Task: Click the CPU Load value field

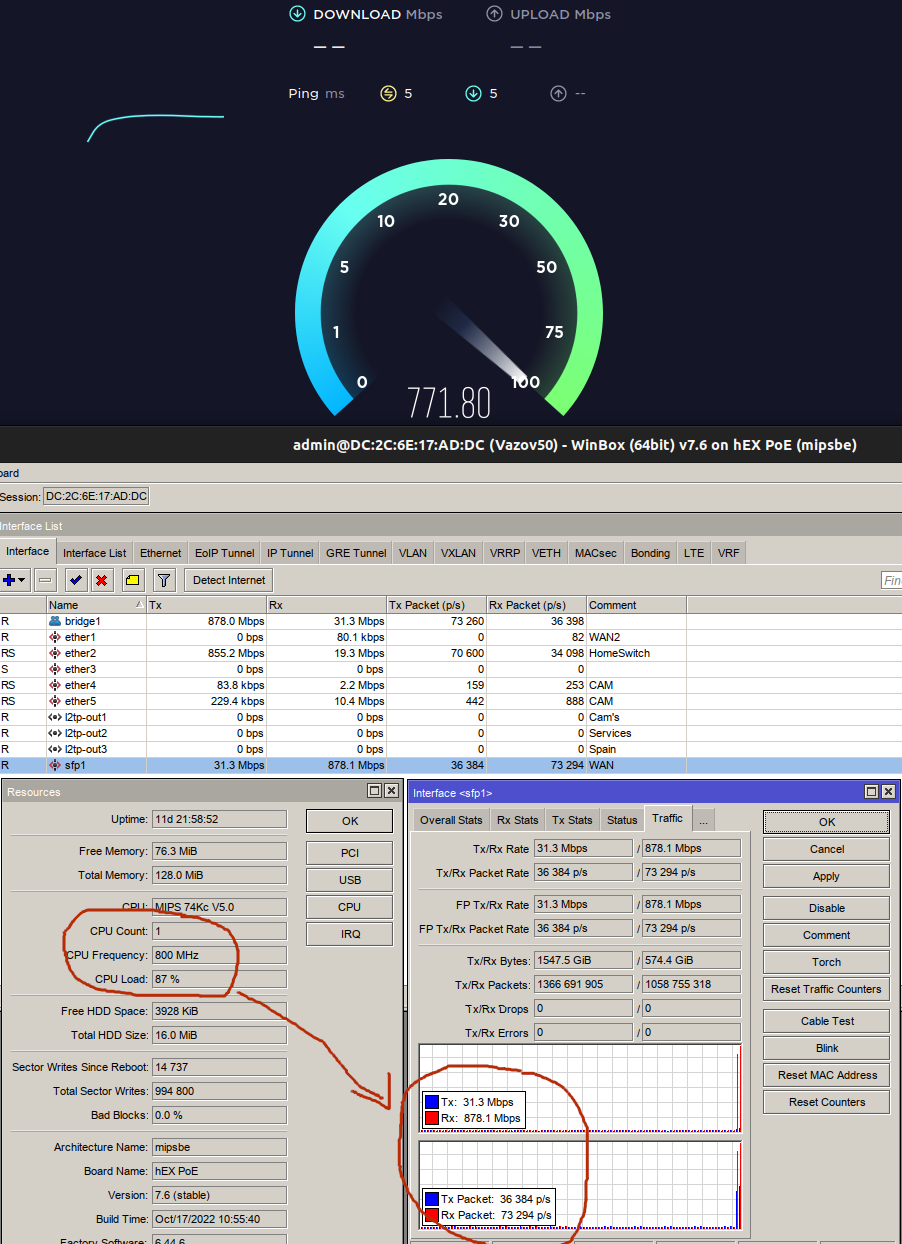Action: pyautogui.click(x=218, y=979)
